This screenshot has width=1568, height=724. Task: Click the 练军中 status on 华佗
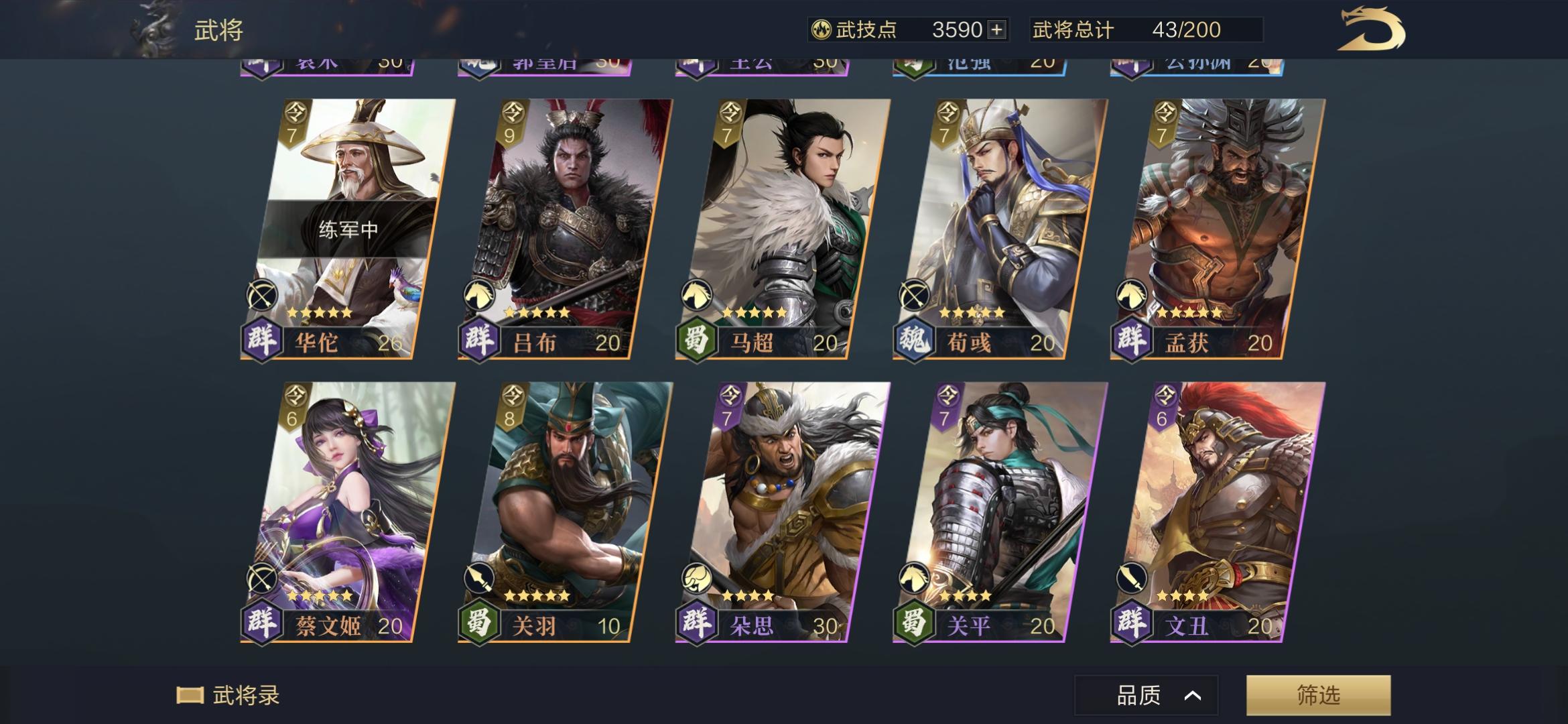[x=348, y=229]
